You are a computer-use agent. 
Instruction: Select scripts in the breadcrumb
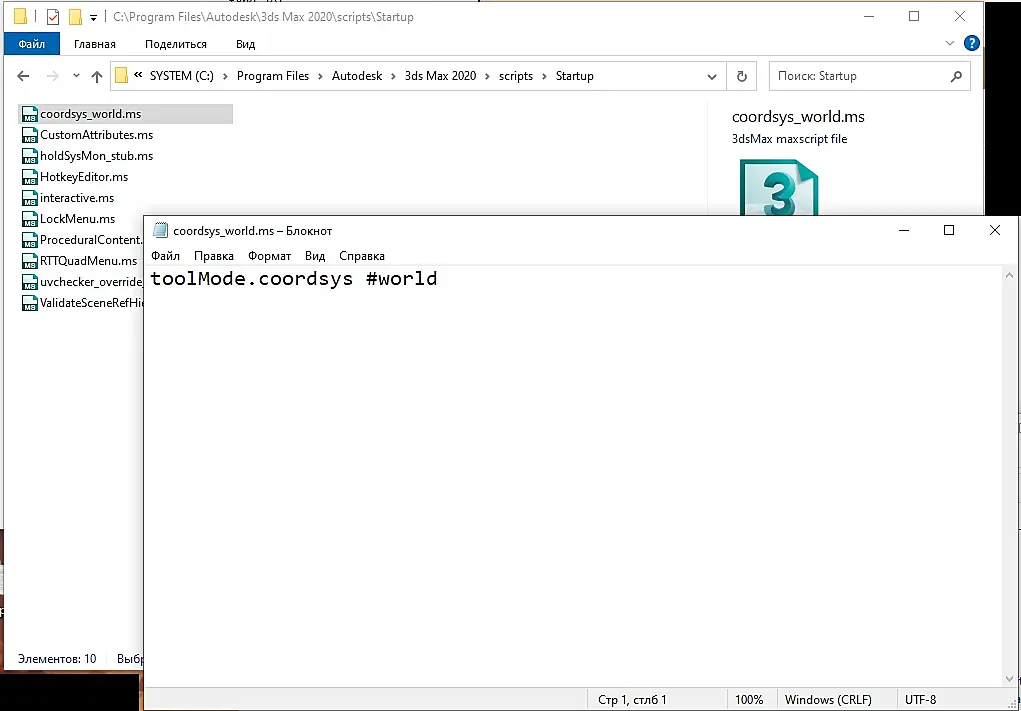pyautogui.click(x=516, y=76)
